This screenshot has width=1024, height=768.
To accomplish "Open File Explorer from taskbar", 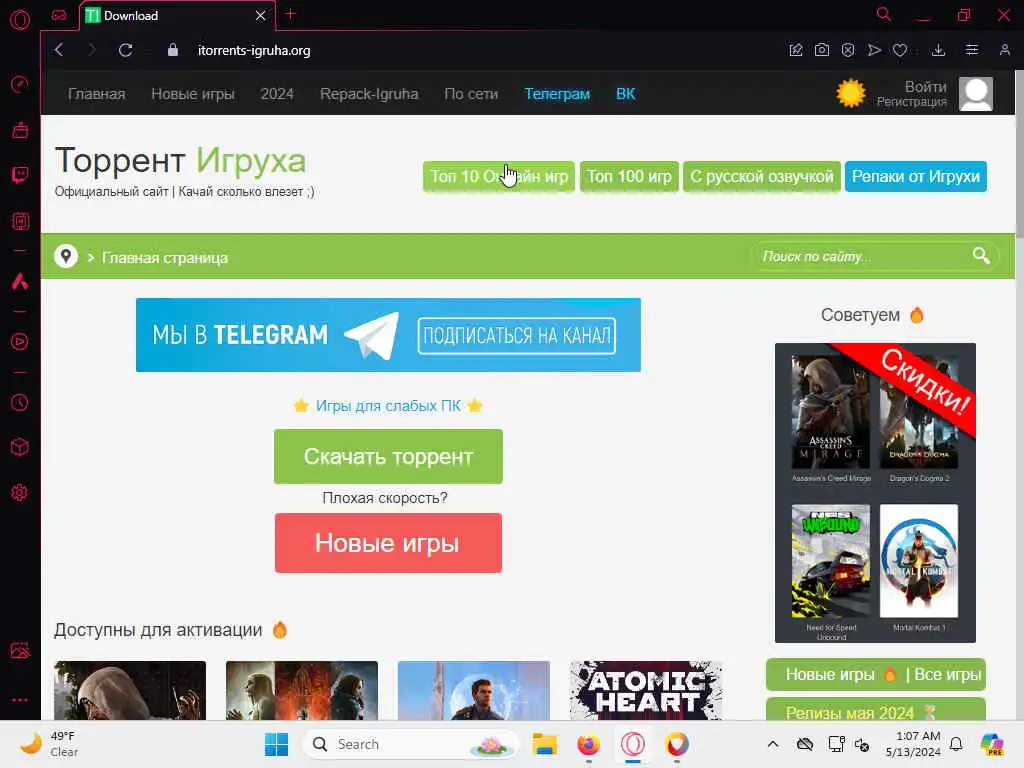I will [544, 744].
